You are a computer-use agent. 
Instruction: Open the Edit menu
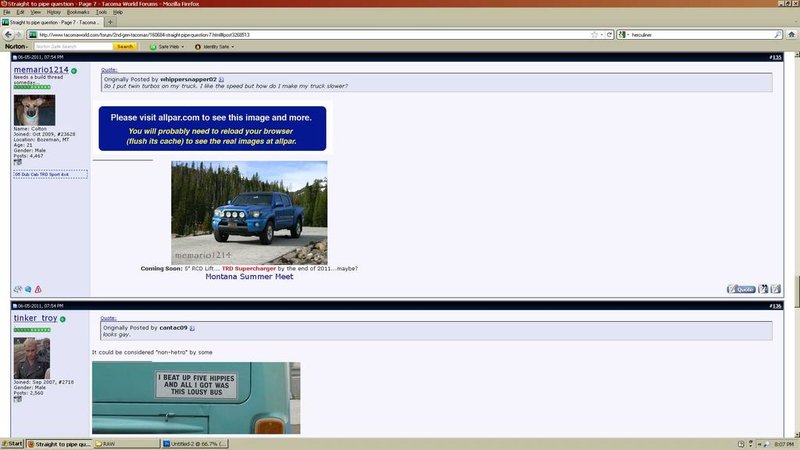[20, 12]
